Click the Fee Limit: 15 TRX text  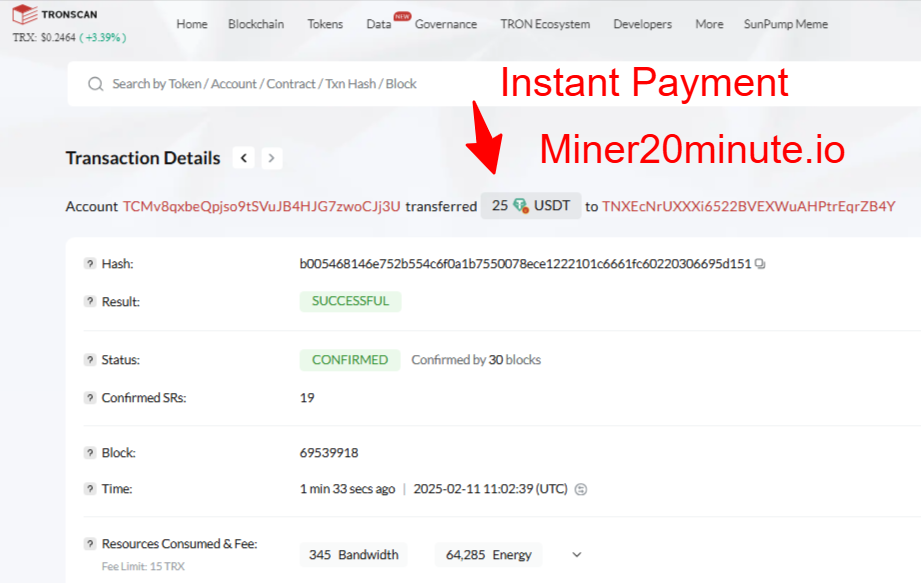tap(143, 567)
